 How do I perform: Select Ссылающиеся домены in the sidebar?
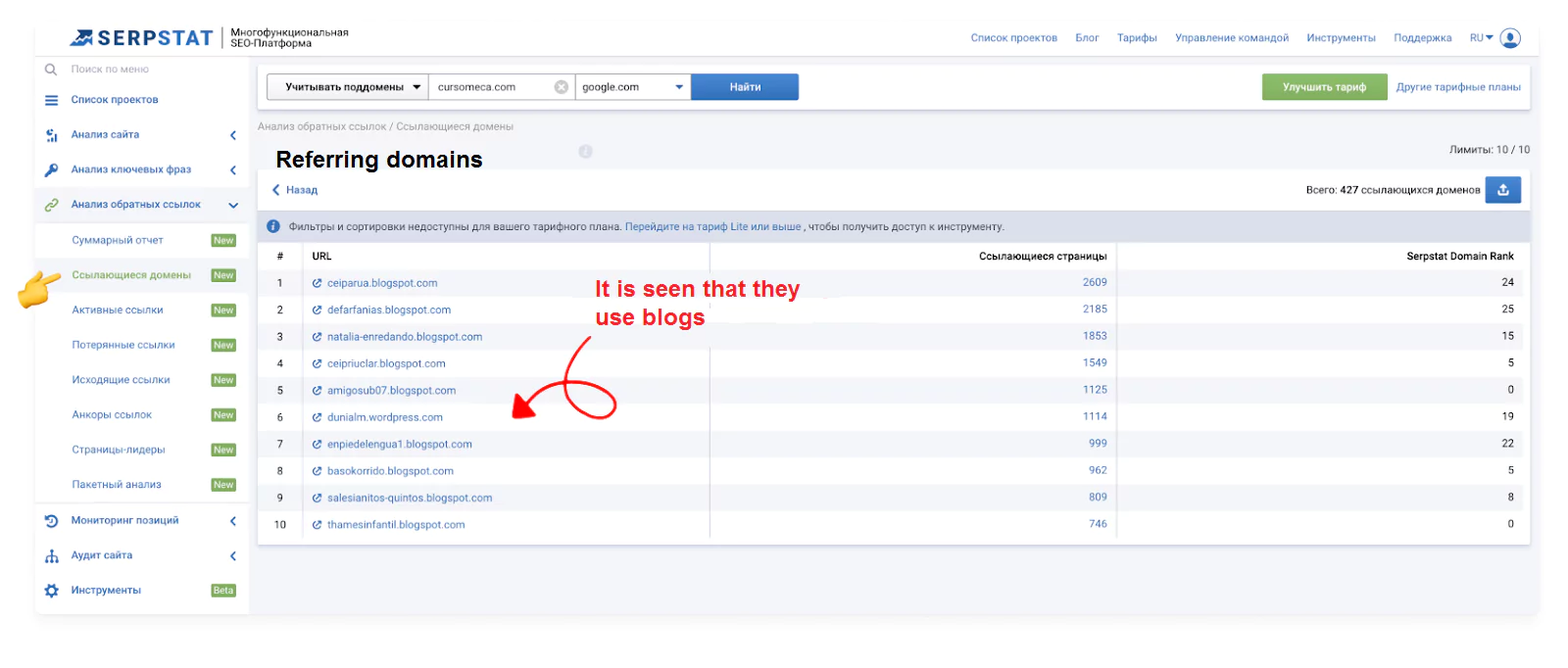pyautogui.click(x=131, y=275)
